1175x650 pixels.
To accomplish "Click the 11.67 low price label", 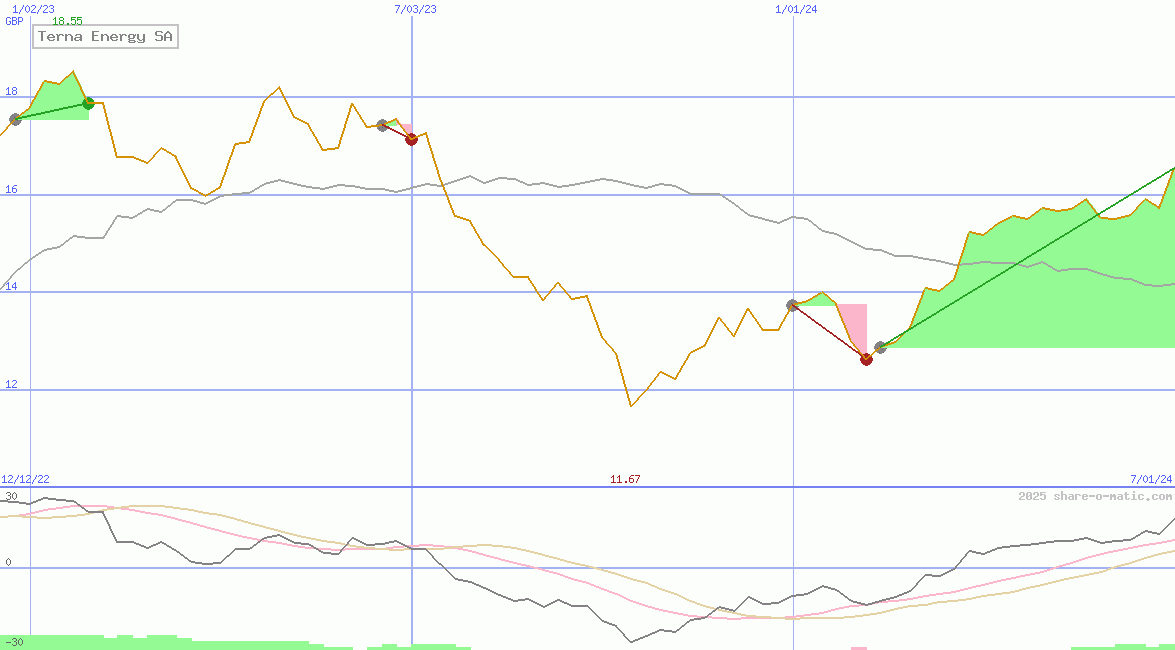I will 625,480.
